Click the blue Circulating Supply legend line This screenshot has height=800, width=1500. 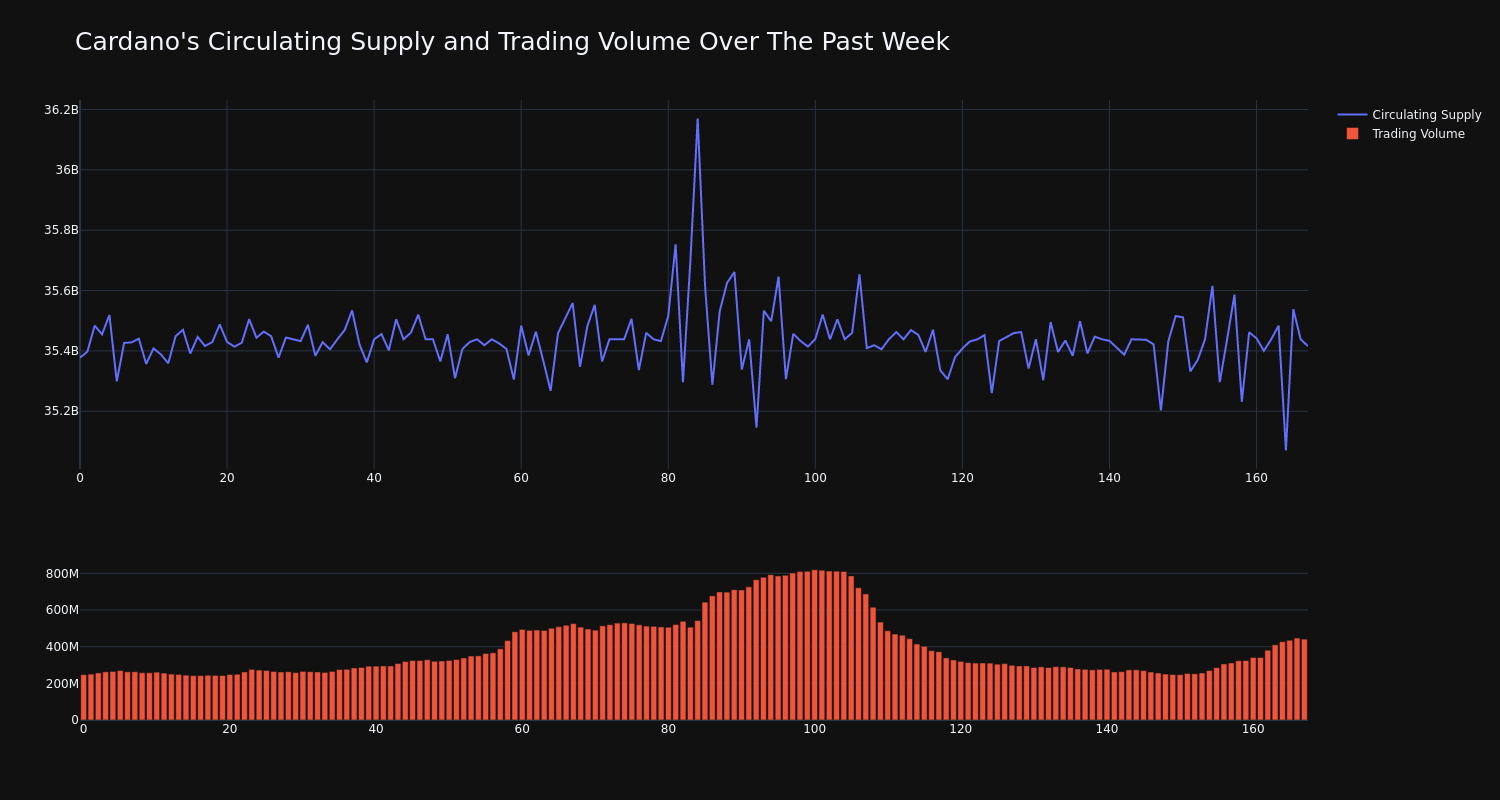point(1352,115)
